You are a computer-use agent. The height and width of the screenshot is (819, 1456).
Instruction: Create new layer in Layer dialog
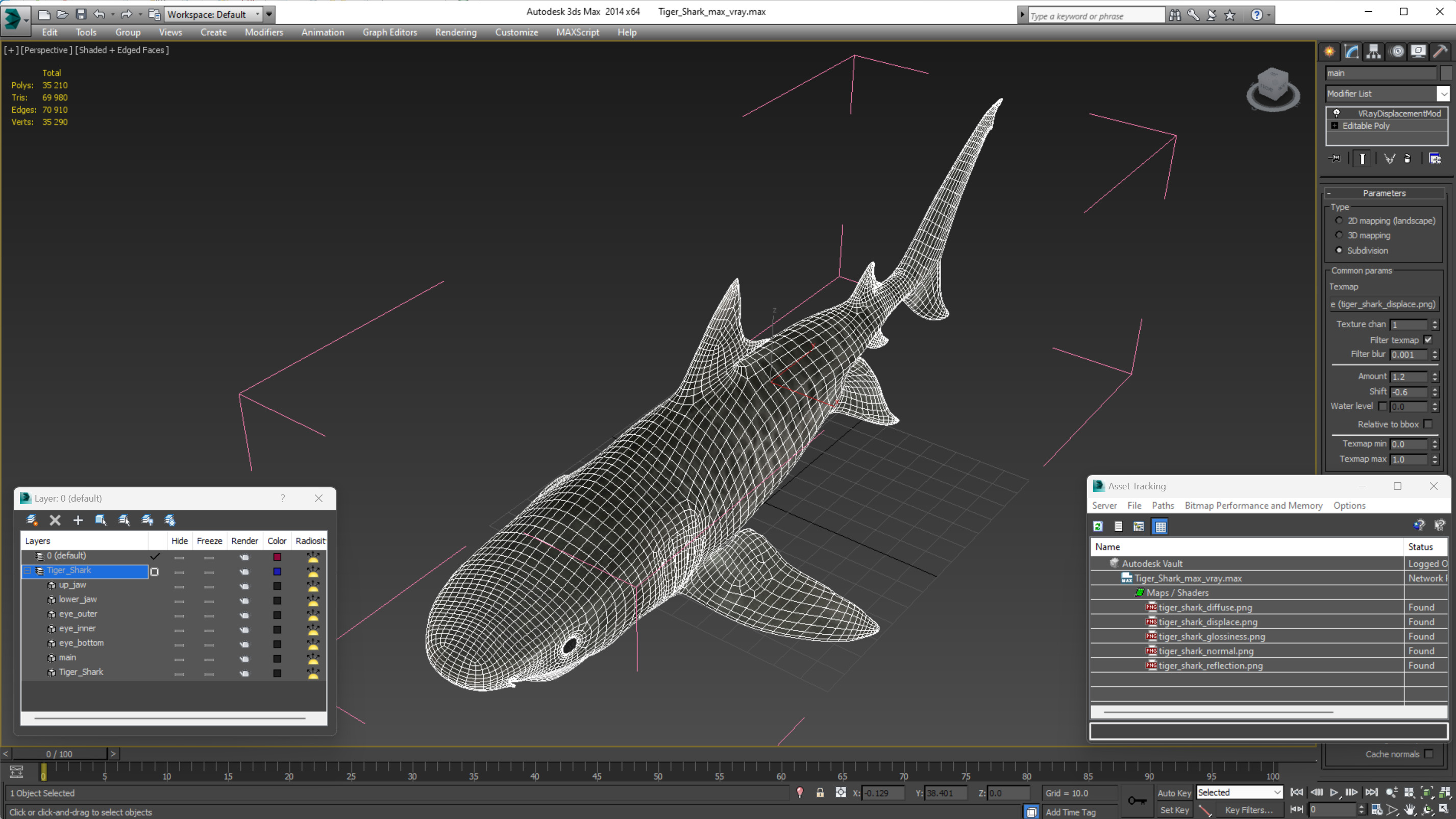click(x=32, y=520)
